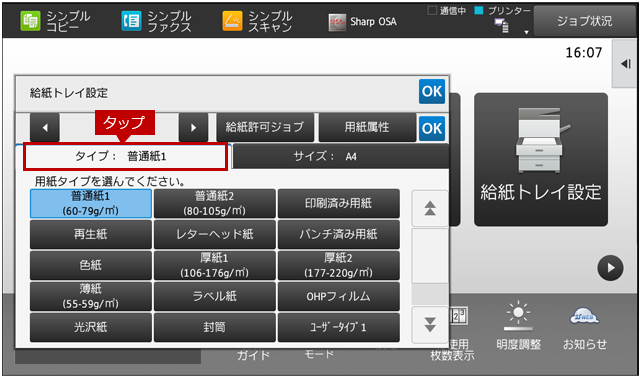Open the 給紙トレイ設定 home tile
Screen dimensions: 640x376
pyautogui.click(x=541, y=160)
